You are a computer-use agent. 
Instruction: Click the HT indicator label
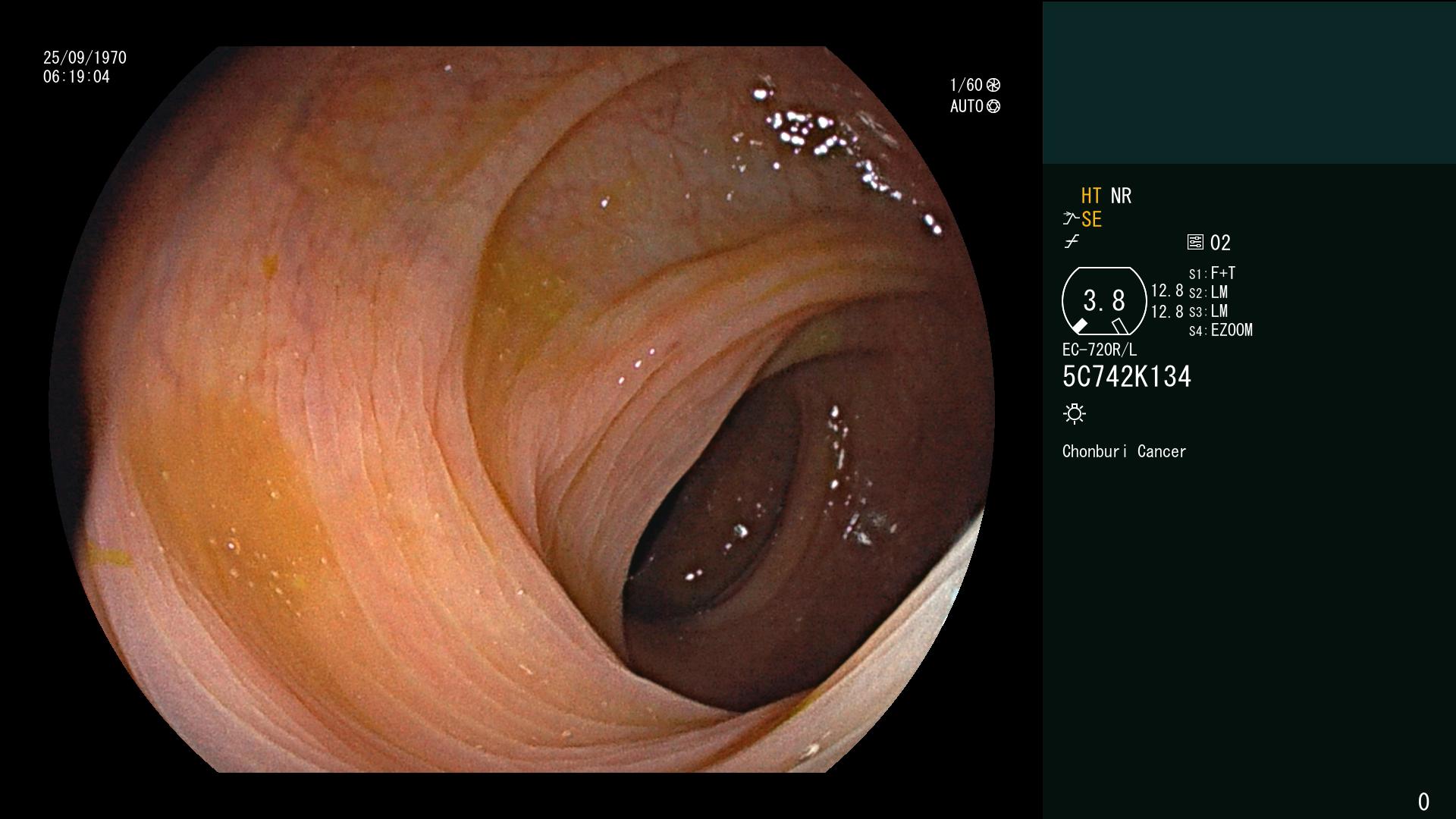click(1091, 196)
